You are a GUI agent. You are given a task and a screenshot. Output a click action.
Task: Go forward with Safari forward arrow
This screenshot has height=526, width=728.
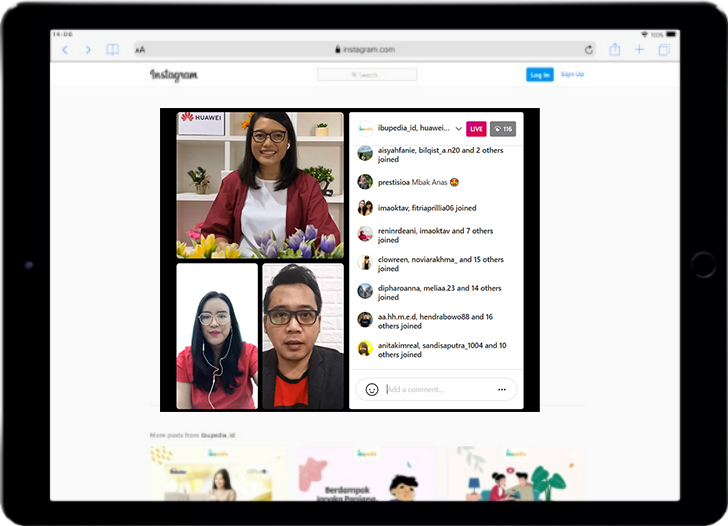88,50
